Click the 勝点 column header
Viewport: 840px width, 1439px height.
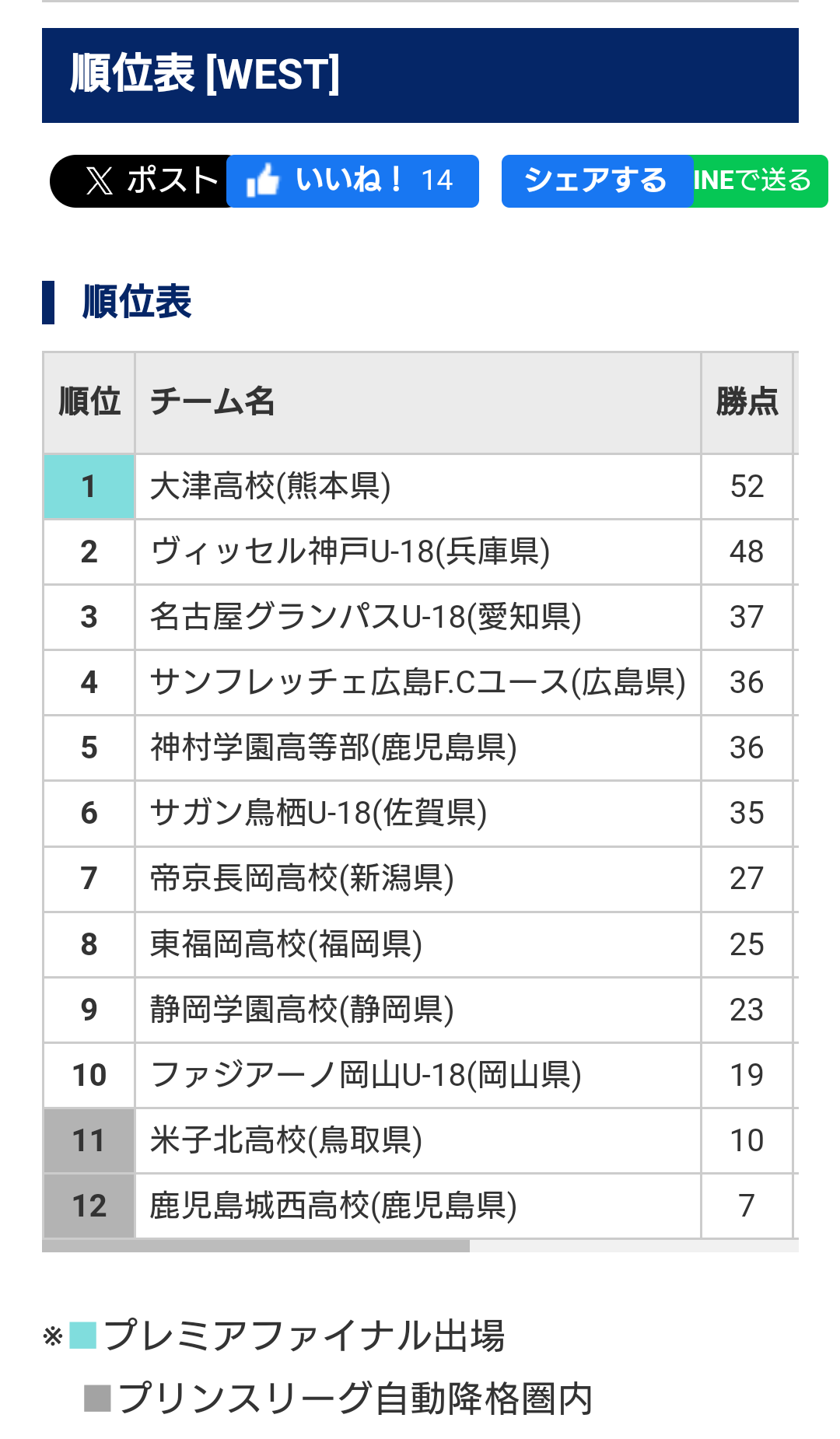747,403
